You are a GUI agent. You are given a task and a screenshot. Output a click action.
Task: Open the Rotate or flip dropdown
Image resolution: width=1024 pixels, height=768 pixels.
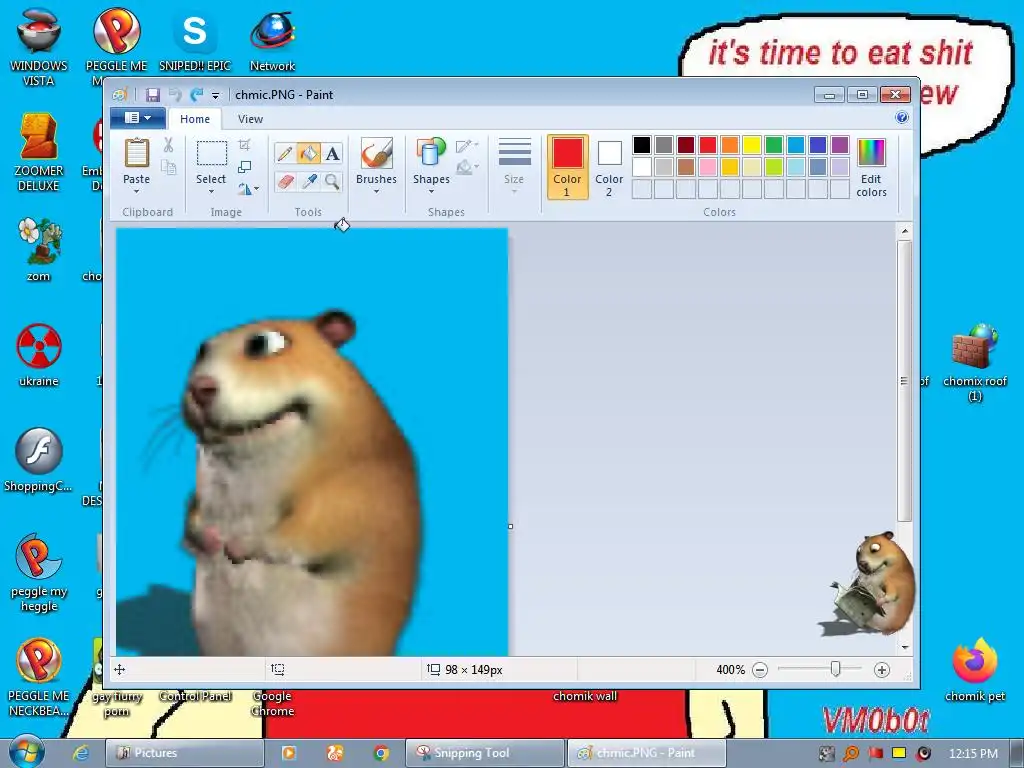248,189
